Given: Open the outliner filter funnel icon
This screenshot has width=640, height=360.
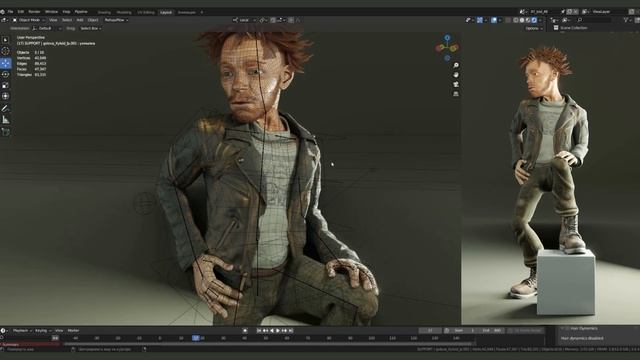Looking at the screenshot, I should click(x=627, y=20).
